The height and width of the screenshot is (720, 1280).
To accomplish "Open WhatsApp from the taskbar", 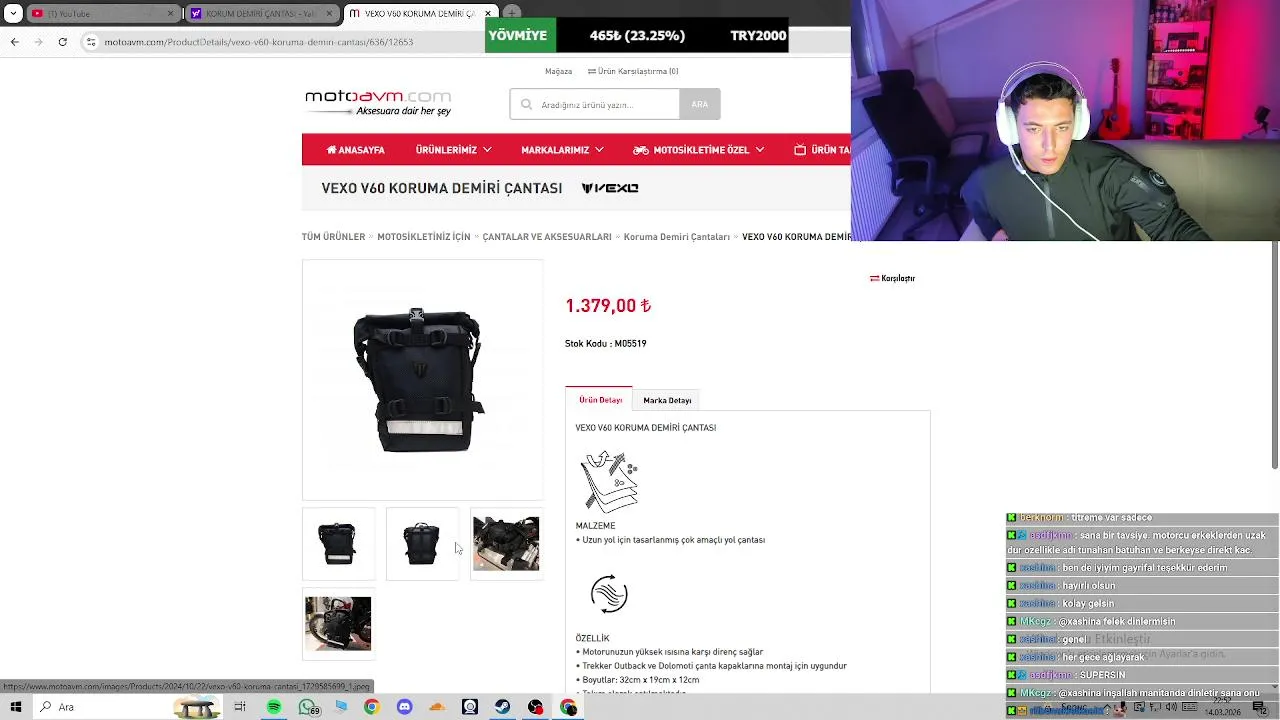I will (x=307, y=707).
